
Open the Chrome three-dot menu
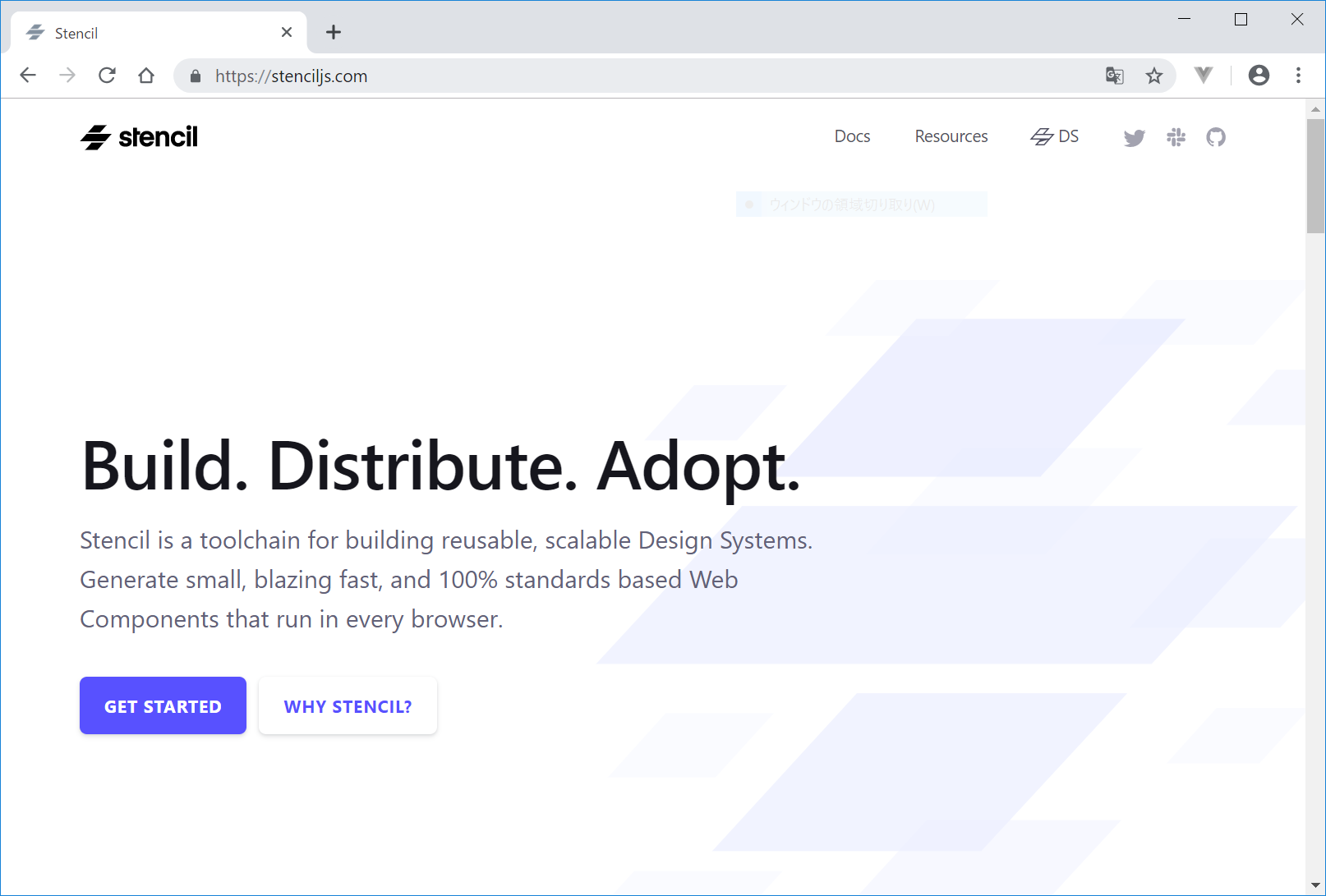[x=1298, y=76]
